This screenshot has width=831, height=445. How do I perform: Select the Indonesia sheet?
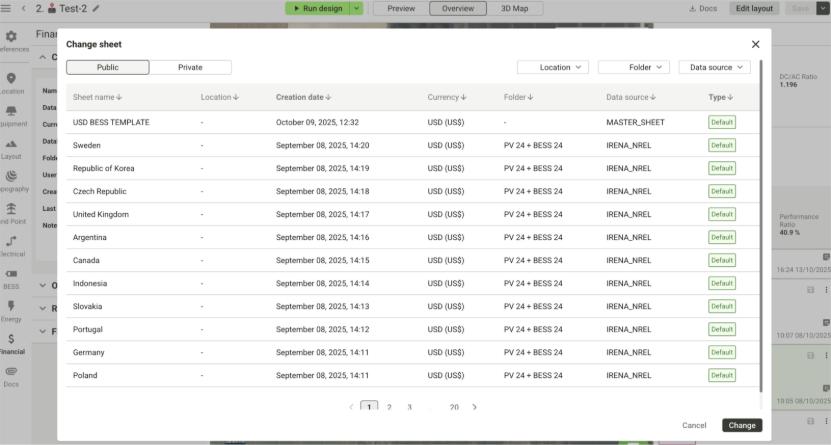pos(412,283)
